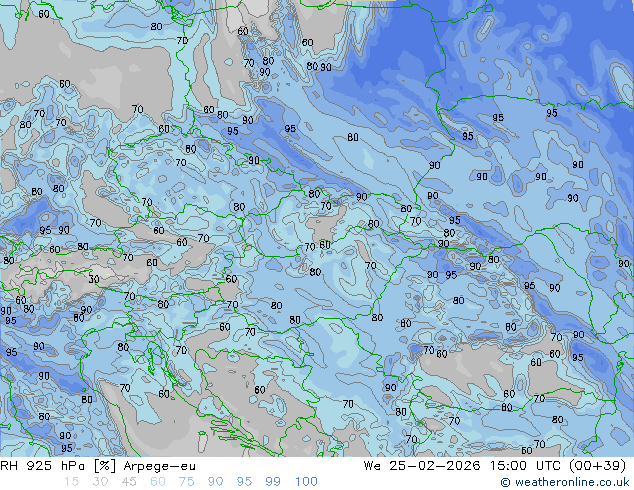Click legend value 75
Screen dimensions: 634x490
186,482
